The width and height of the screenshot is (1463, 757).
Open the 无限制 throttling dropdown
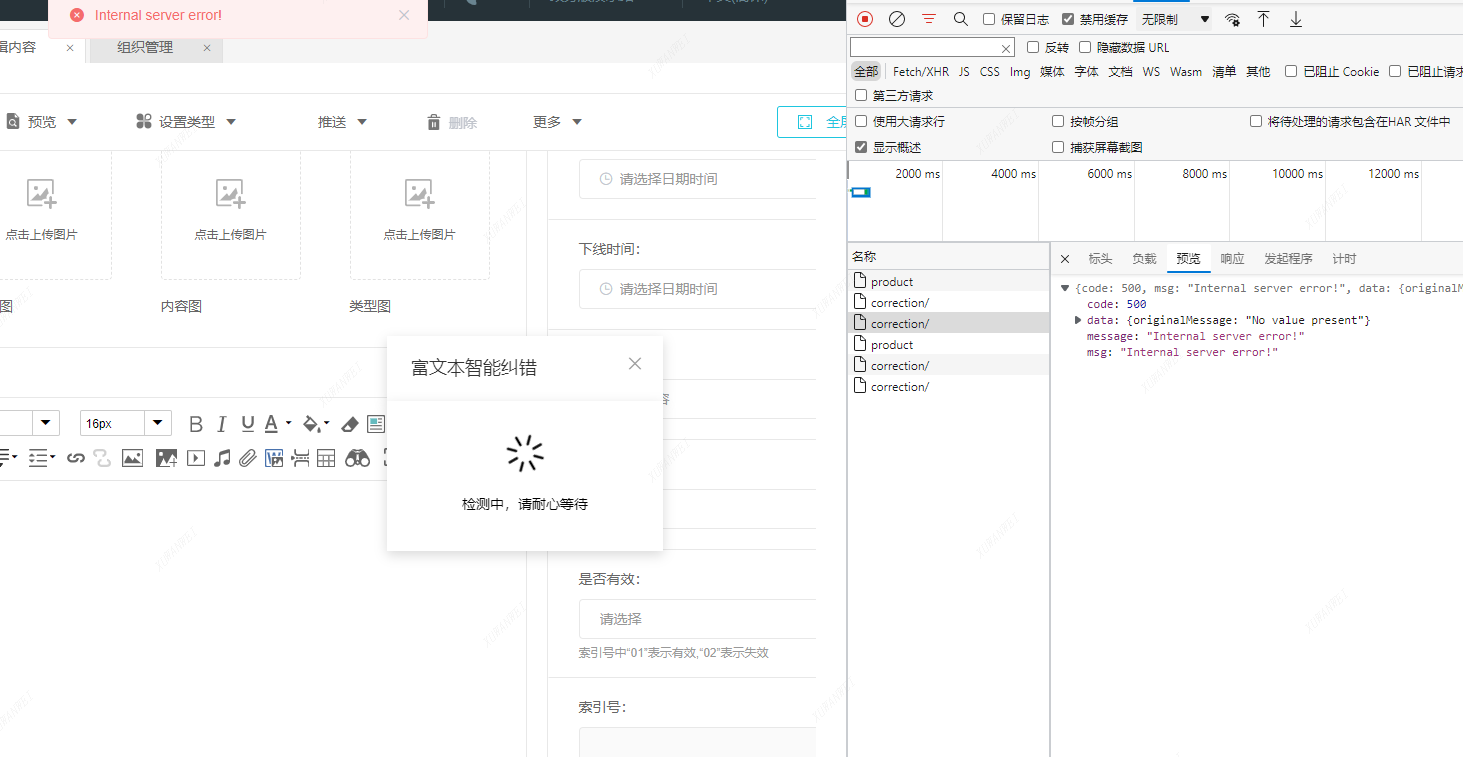point(1176,19)
